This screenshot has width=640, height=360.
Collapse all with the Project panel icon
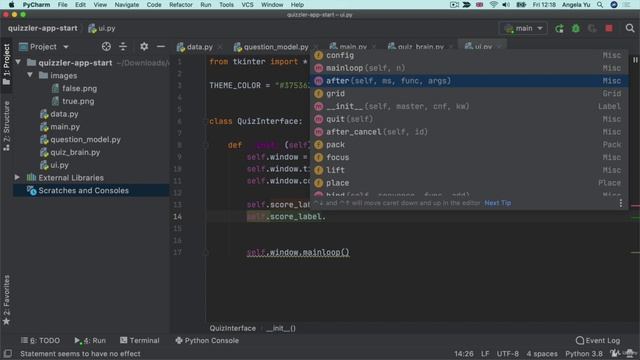(x=123, y=47)
